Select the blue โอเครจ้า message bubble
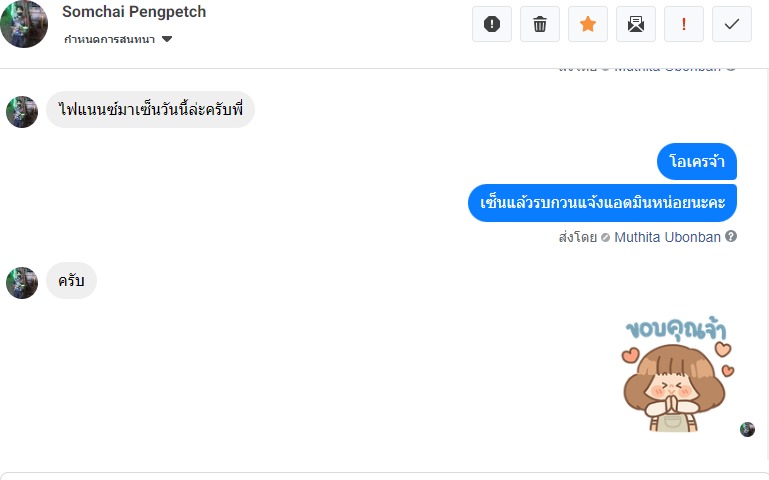Screen dimensions: 769x480 click(697, 162)
